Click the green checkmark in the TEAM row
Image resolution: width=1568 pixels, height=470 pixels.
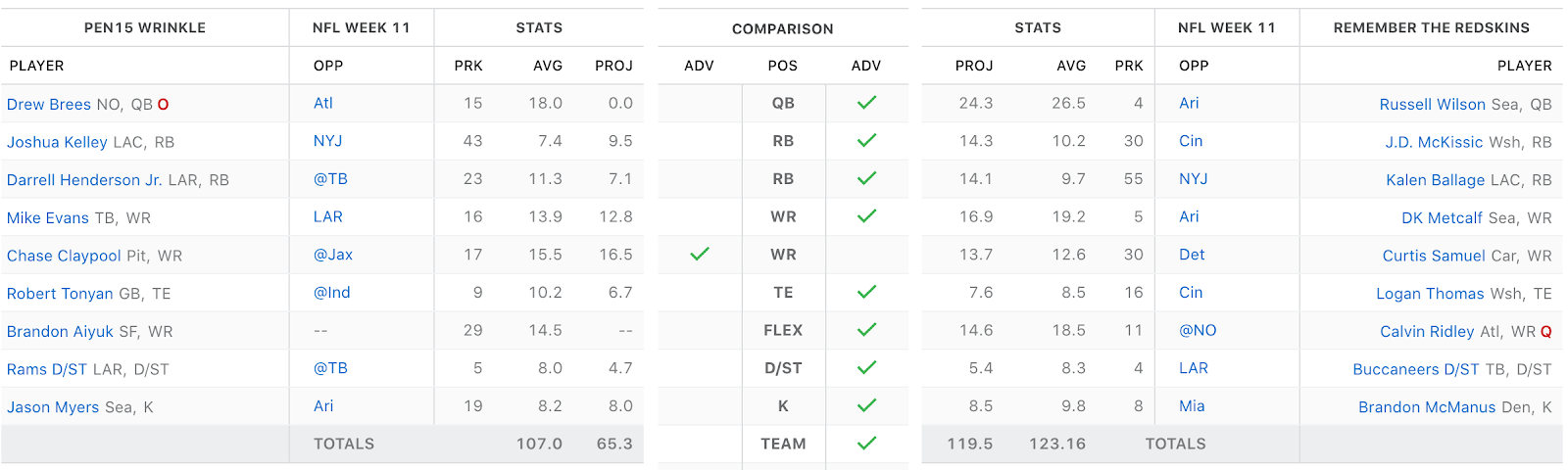coord(866,444)
